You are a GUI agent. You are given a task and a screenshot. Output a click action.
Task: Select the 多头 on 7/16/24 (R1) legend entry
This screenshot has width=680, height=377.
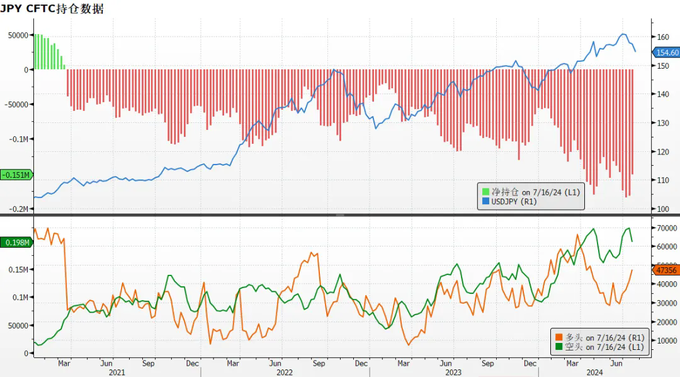tap(600, 338)
